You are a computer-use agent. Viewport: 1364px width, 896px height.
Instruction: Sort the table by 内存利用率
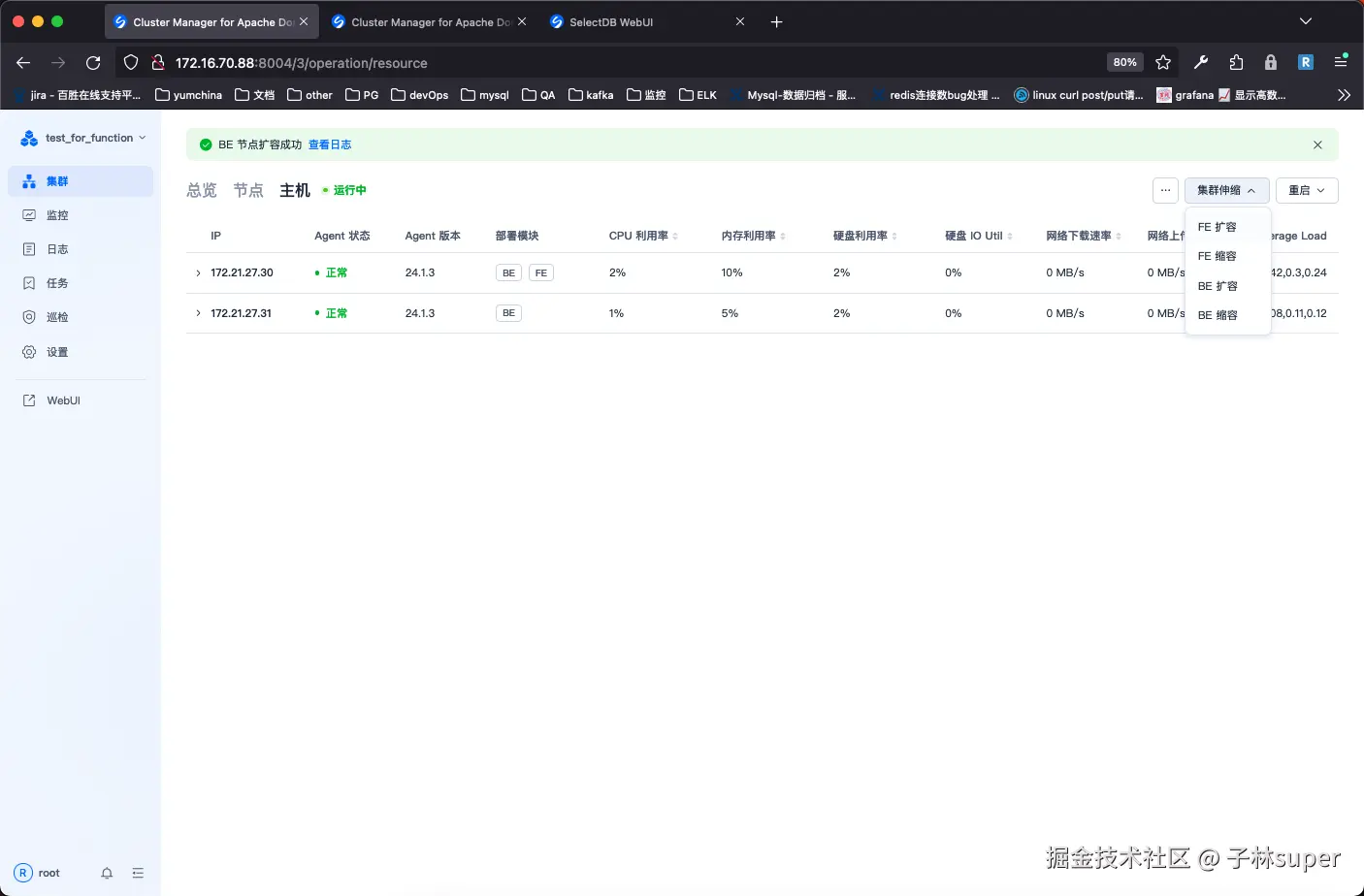click(x=753, y=236)
